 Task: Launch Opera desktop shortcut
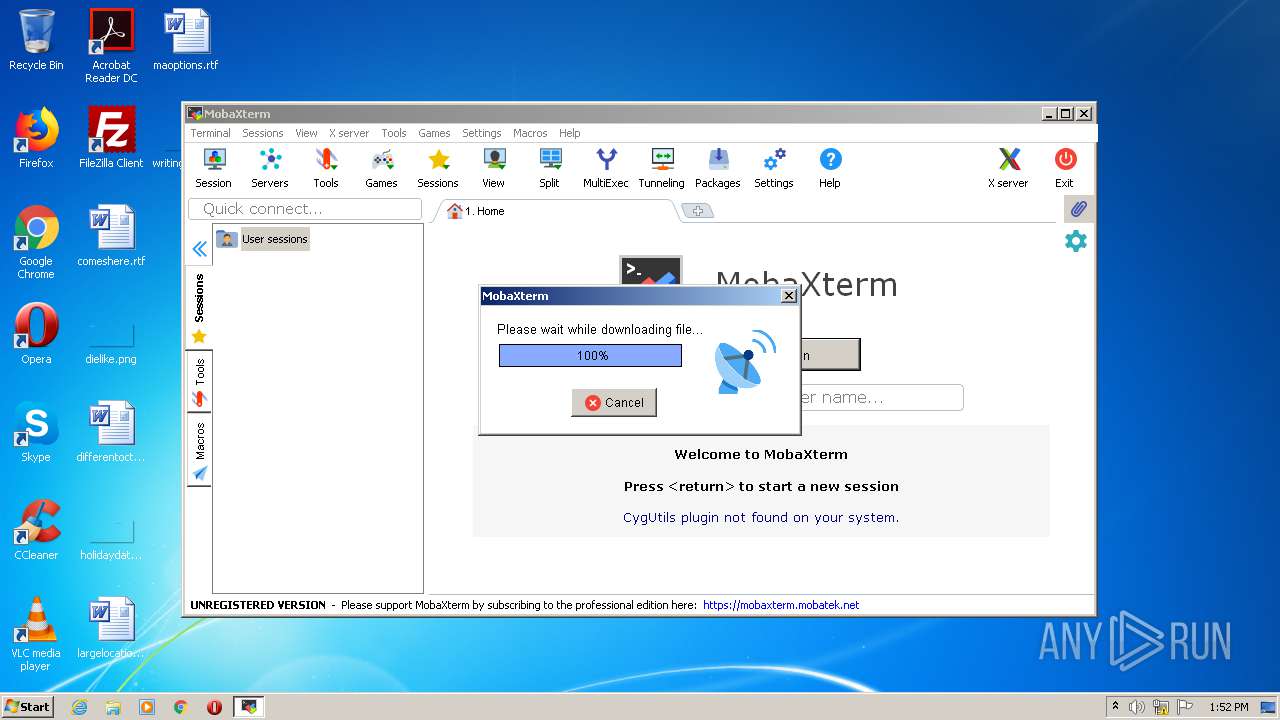(x=36, y=334)
